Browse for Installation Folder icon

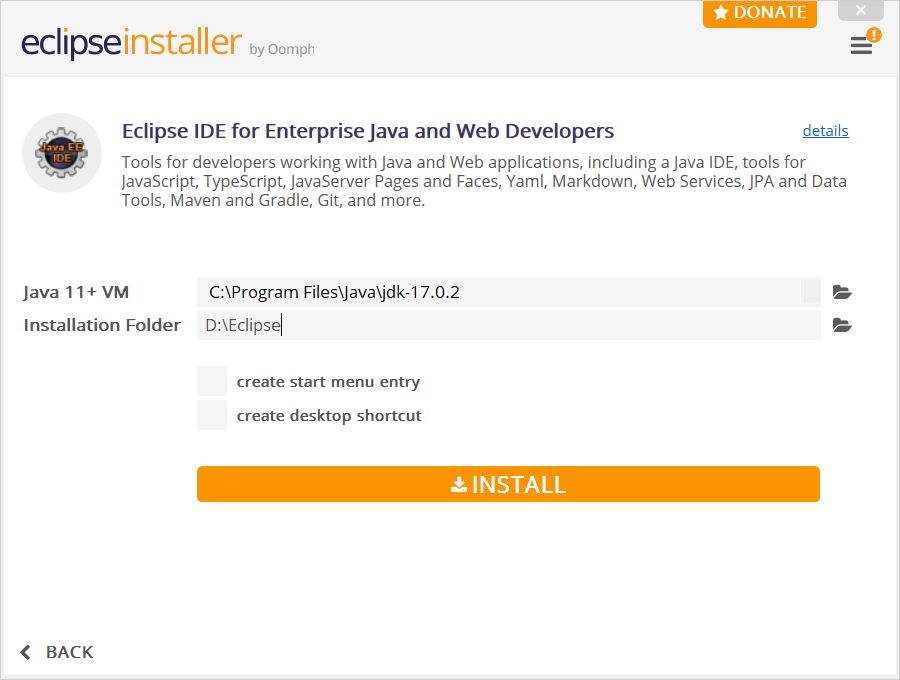pyautogui.click(x=841, y=325)
